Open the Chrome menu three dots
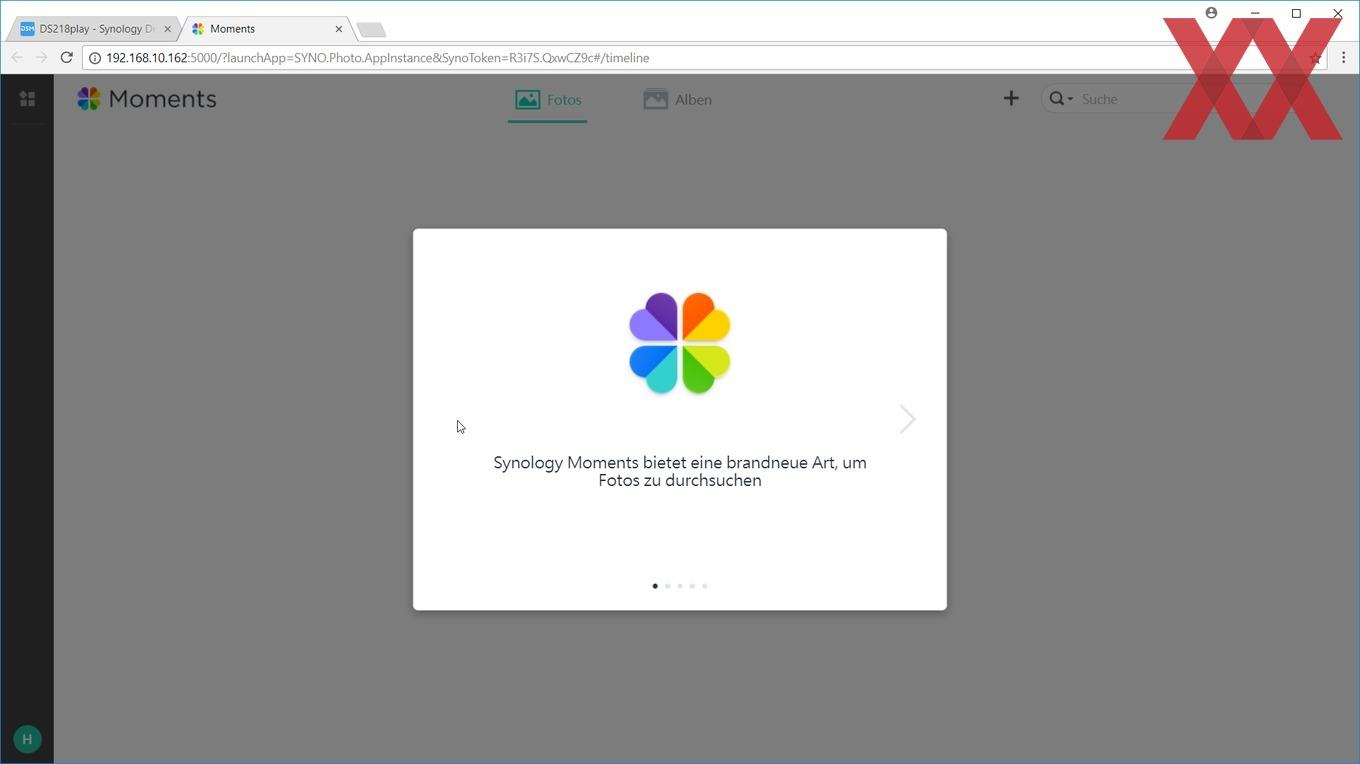1360x764 pixels. pos(1343,58)
